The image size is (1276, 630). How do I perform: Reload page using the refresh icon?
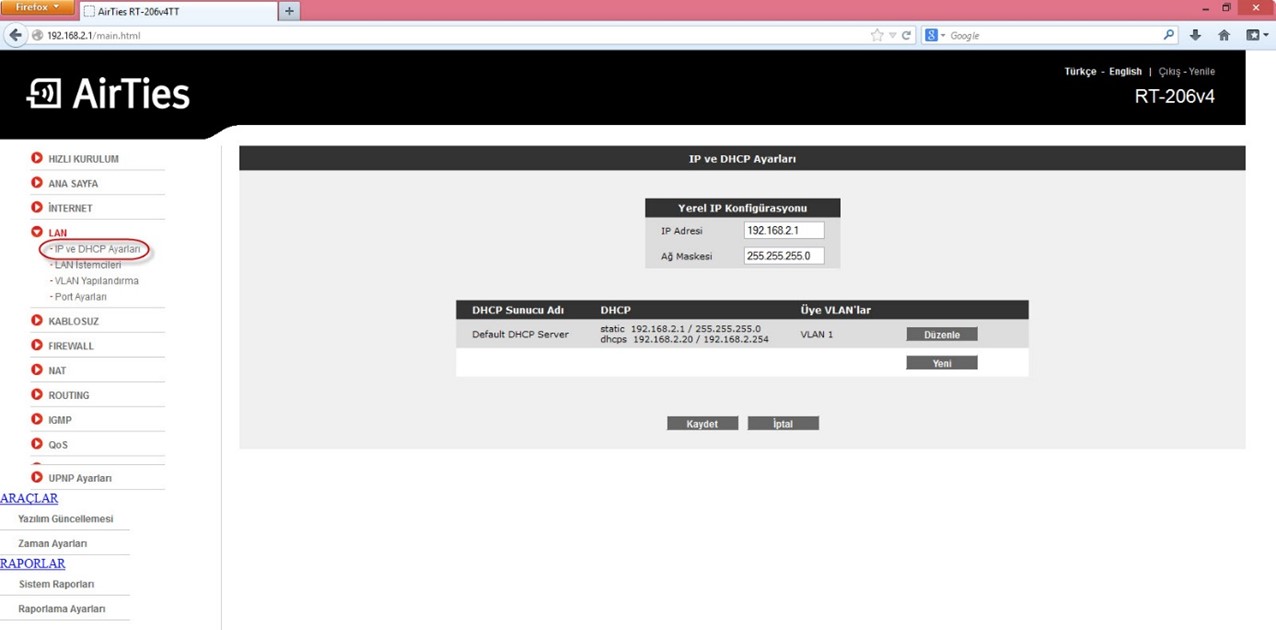907,35
